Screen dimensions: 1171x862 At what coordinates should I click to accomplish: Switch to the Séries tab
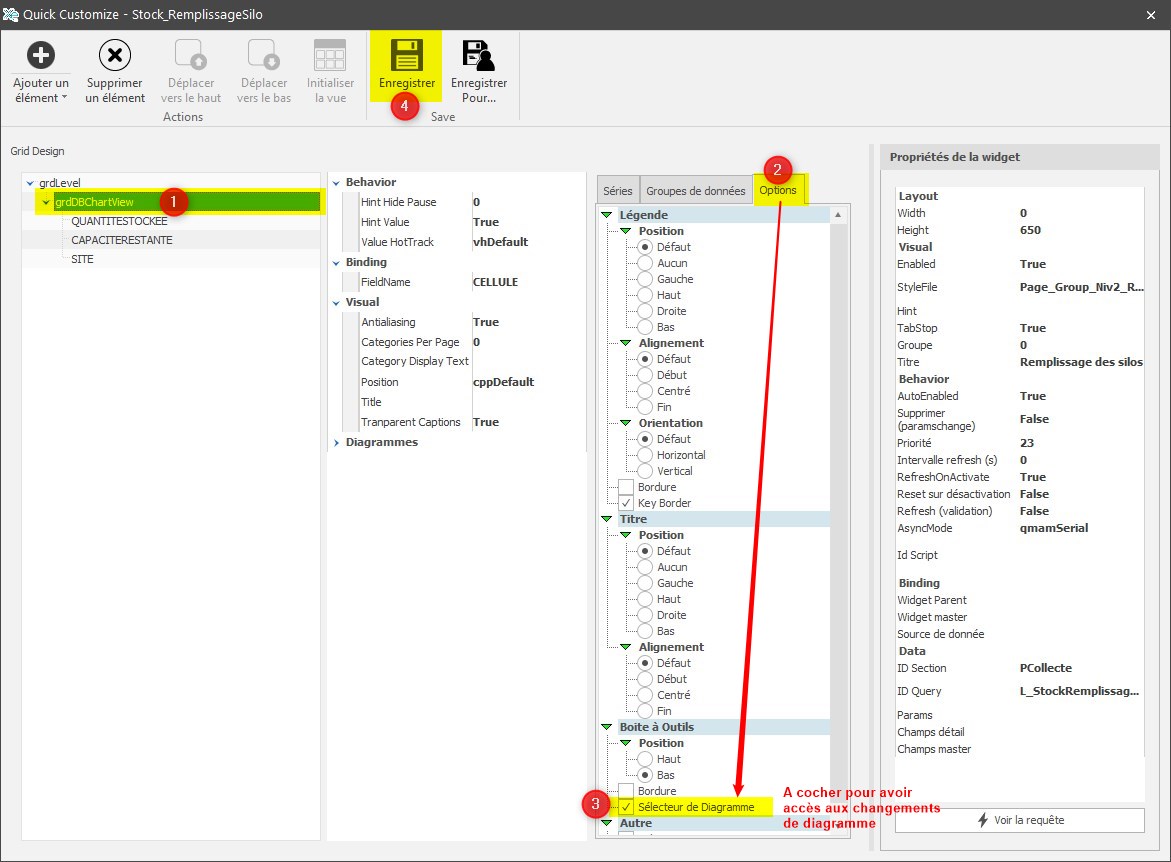click(x=617, y=191)
